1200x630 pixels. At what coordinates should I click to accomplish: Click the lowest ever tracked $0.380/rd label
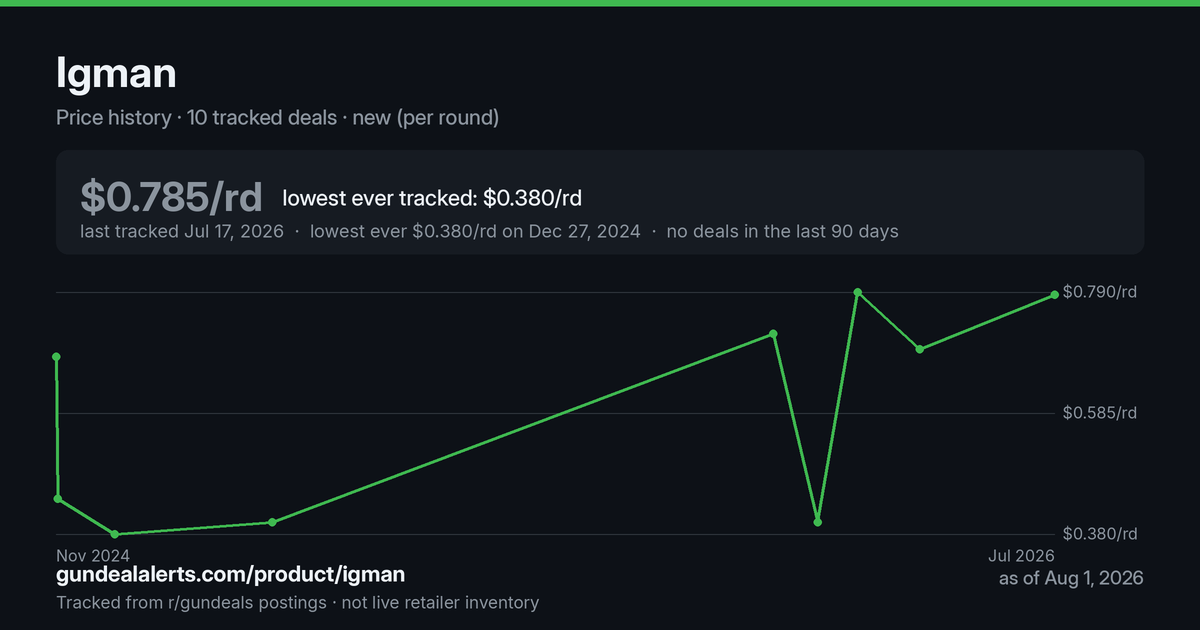pyautogui.click(x=432, y=198)
